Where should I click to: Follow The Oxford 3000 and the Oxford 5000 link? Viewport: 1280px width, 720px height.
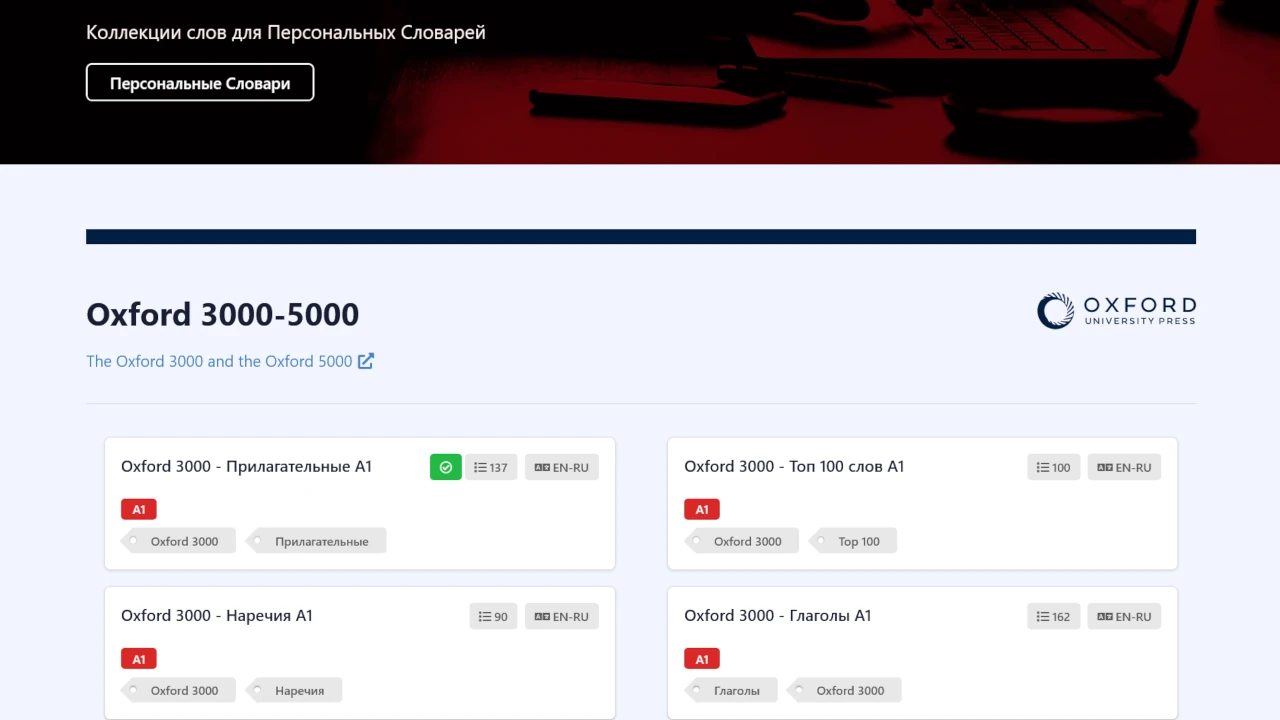(230, 361)
